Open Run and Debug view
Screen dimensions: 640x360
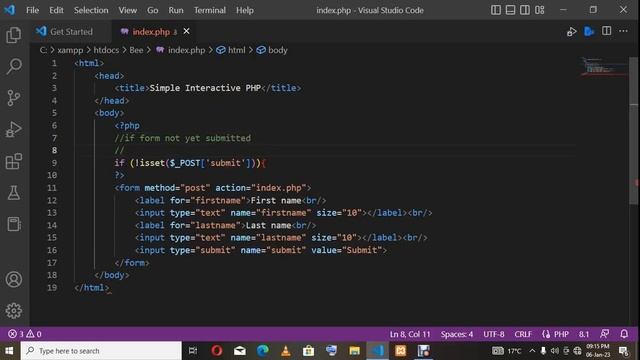pyautogui.click(x=13, y=129)
